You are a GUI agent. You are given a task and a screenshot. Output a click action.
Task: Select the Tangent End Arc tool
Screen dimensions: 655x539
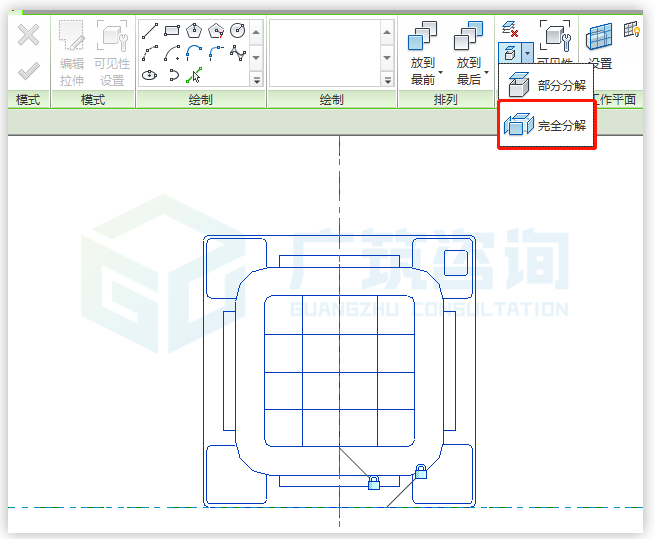(194, 53)
